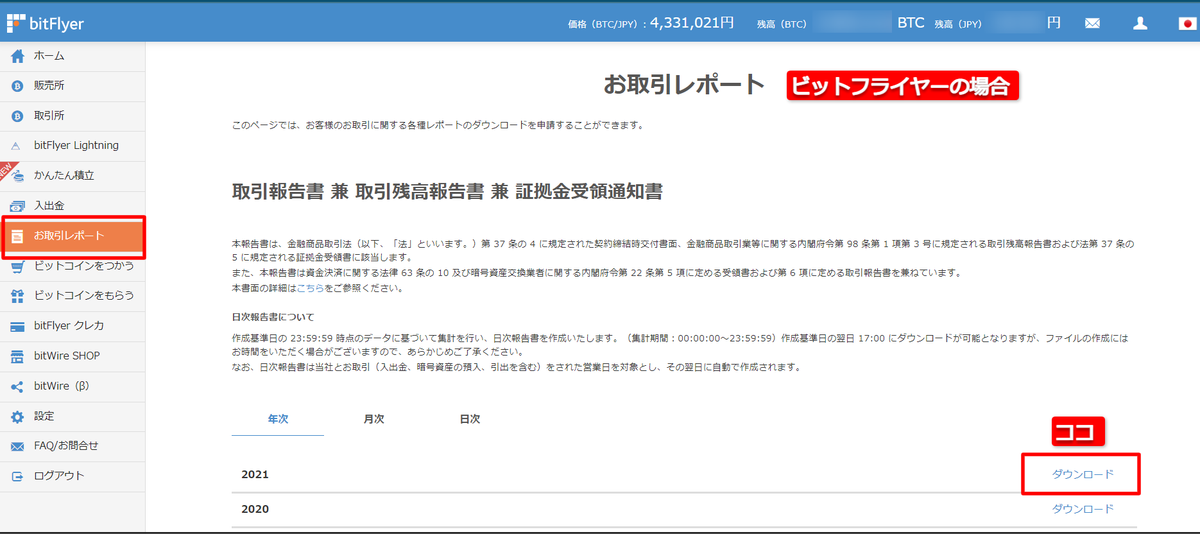Open ビットコインをもらう menu item
The width and height of the screenshot is (1200, 534).
(84, 296)
